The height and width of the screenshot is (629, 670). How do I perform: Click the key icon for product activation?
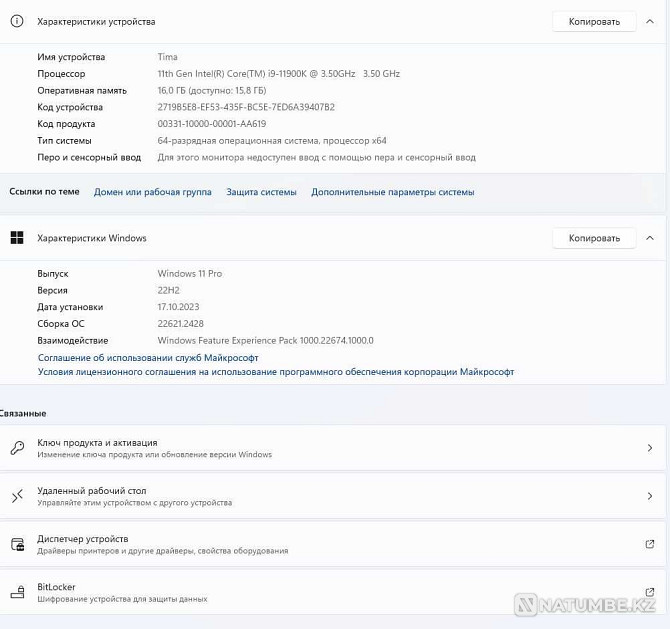17,448
